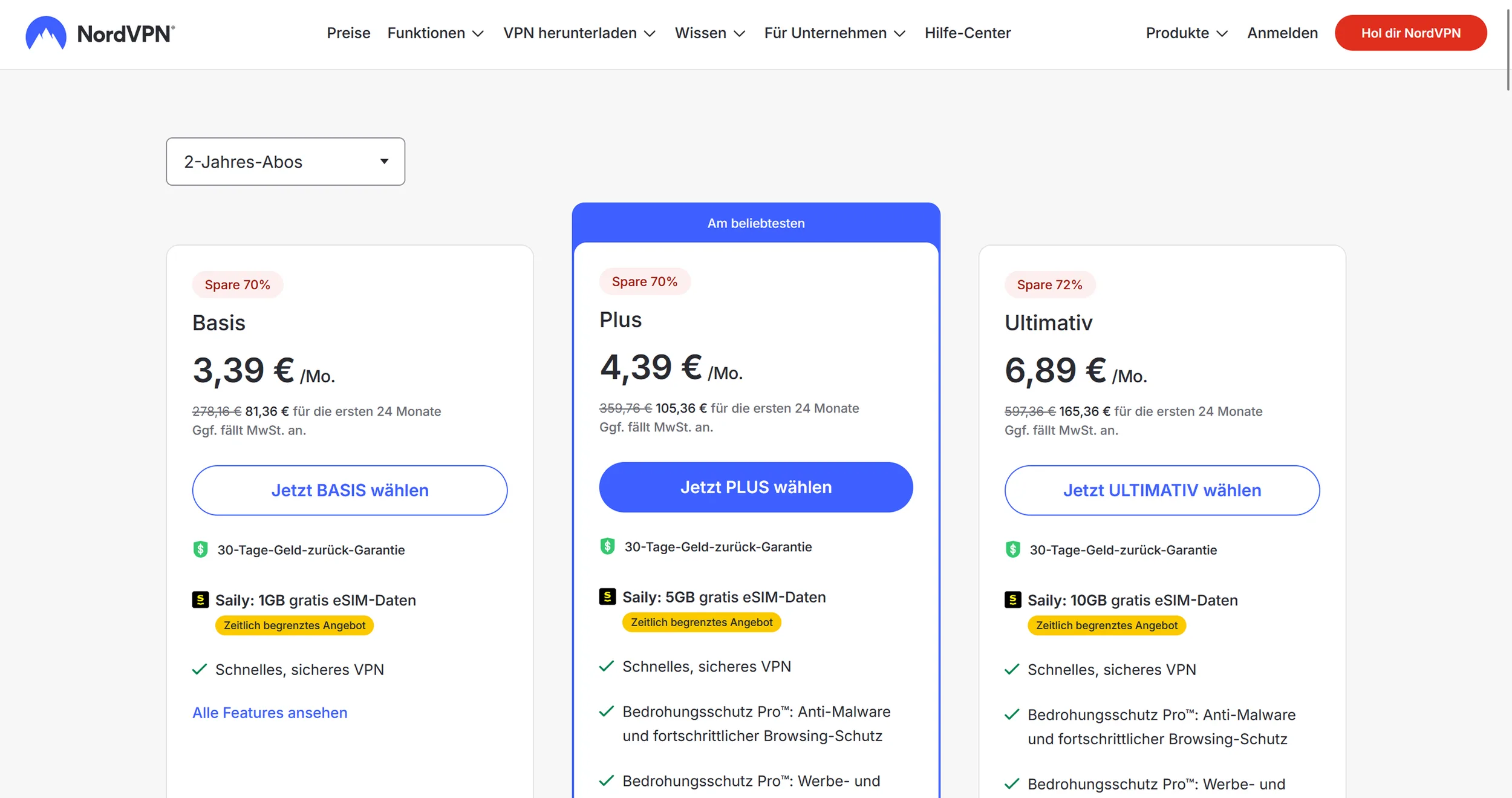Click Zeitlich begrenztes Angebot tag under 10GB offer
The height and width of the screenshot is (798, 1512).
pyautogui.click(x=1107, y=625)
